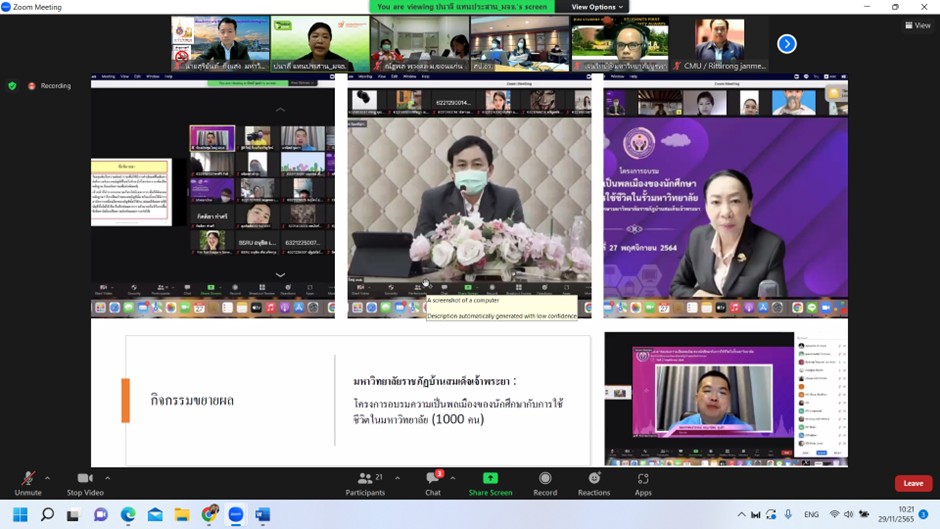Click the Record button
Viewport: 940px width, 529px height.
545,483
